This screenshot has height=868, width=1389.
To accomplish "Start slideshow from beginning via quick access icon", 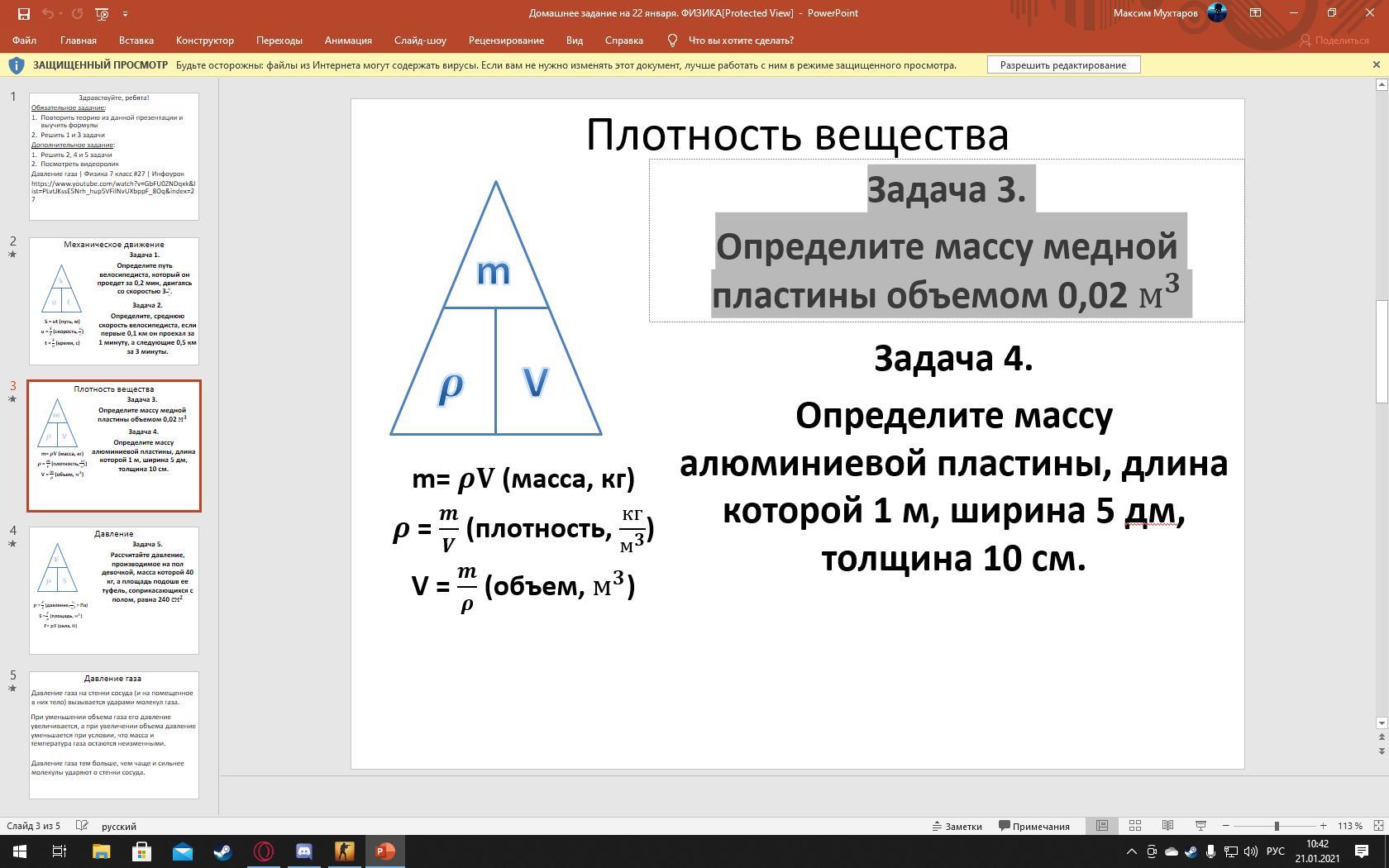I will click(x=102, y=13).
